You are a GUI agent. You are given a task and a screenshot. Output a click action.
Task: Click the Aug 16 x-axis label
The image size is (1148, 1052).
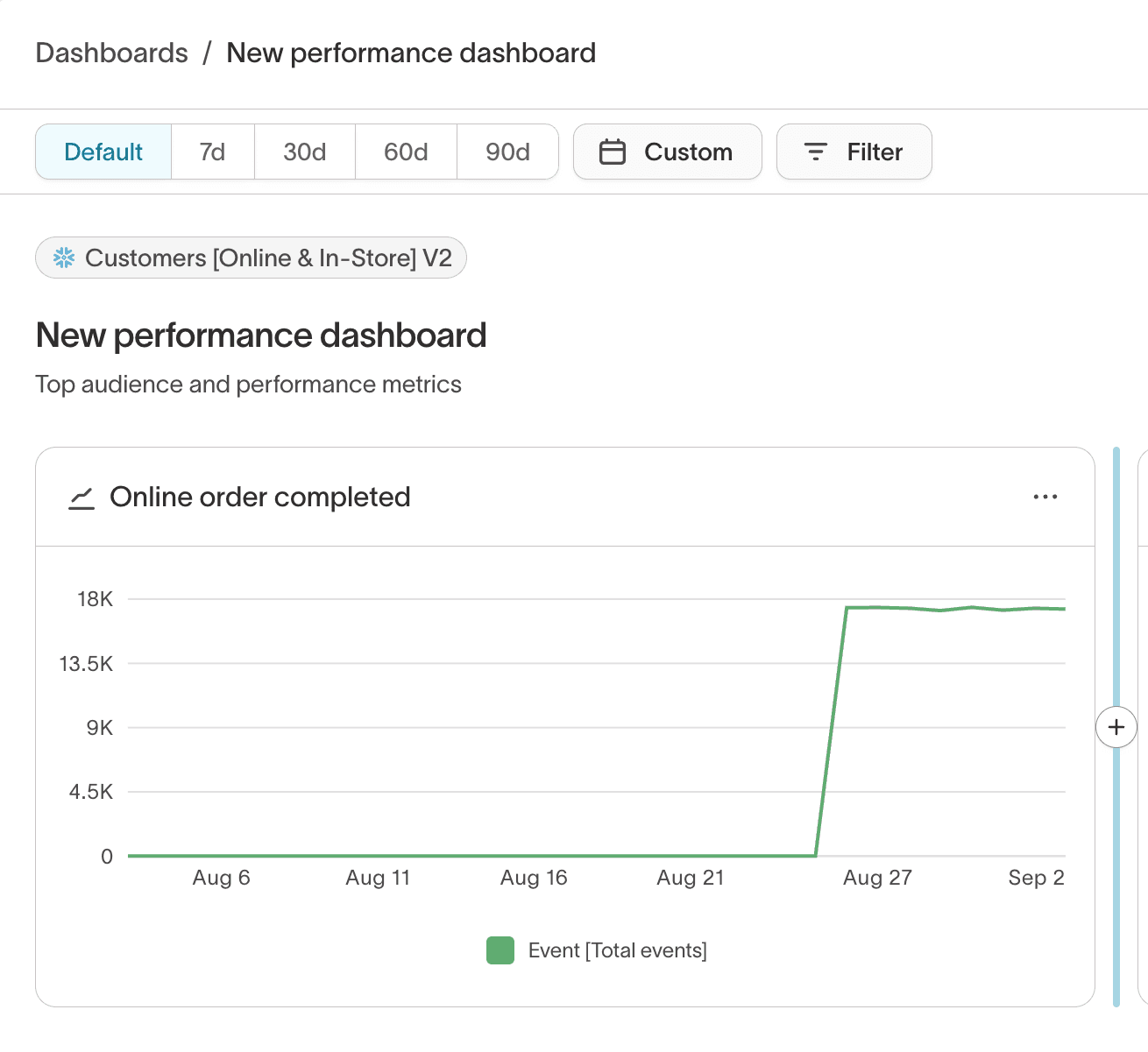tap(534, 878)
